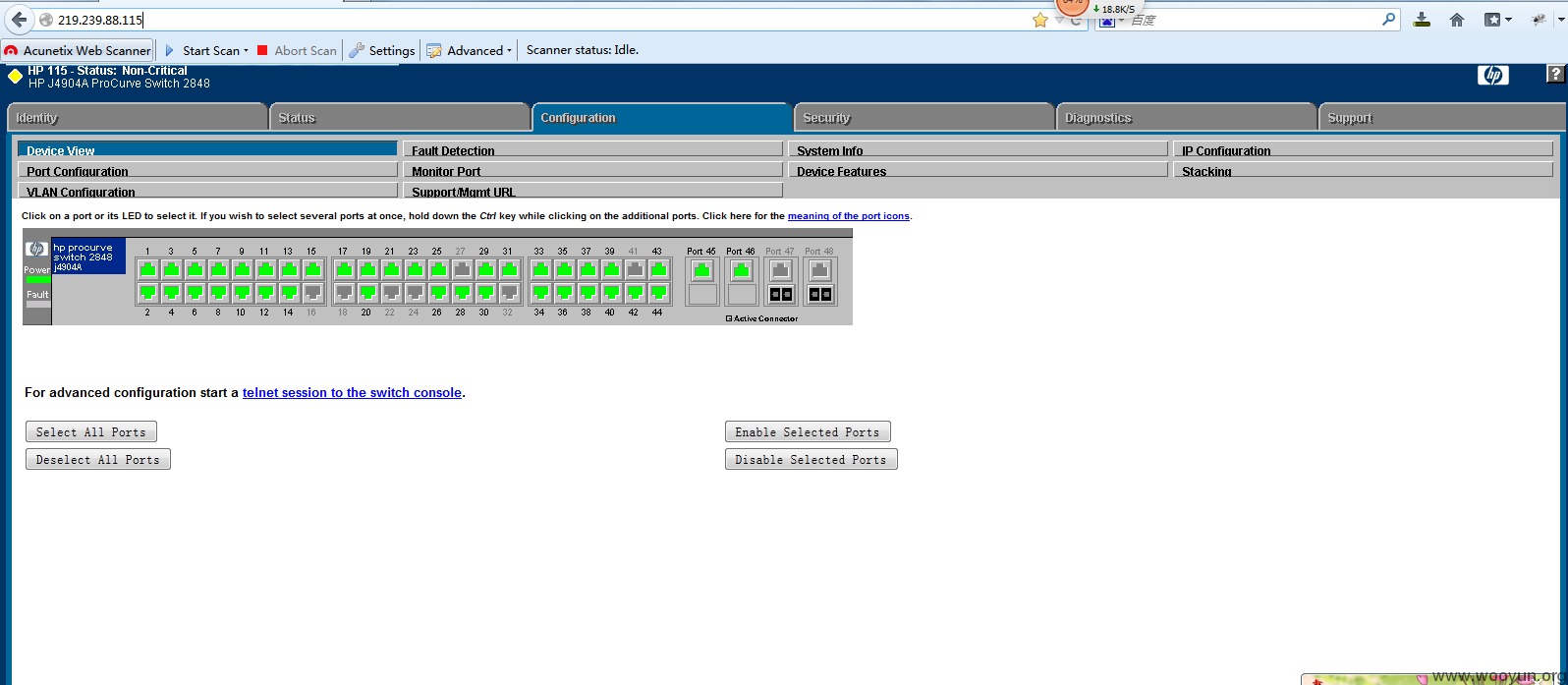
Task: Select gray port 32 on the switch
Action: (509, 293)
